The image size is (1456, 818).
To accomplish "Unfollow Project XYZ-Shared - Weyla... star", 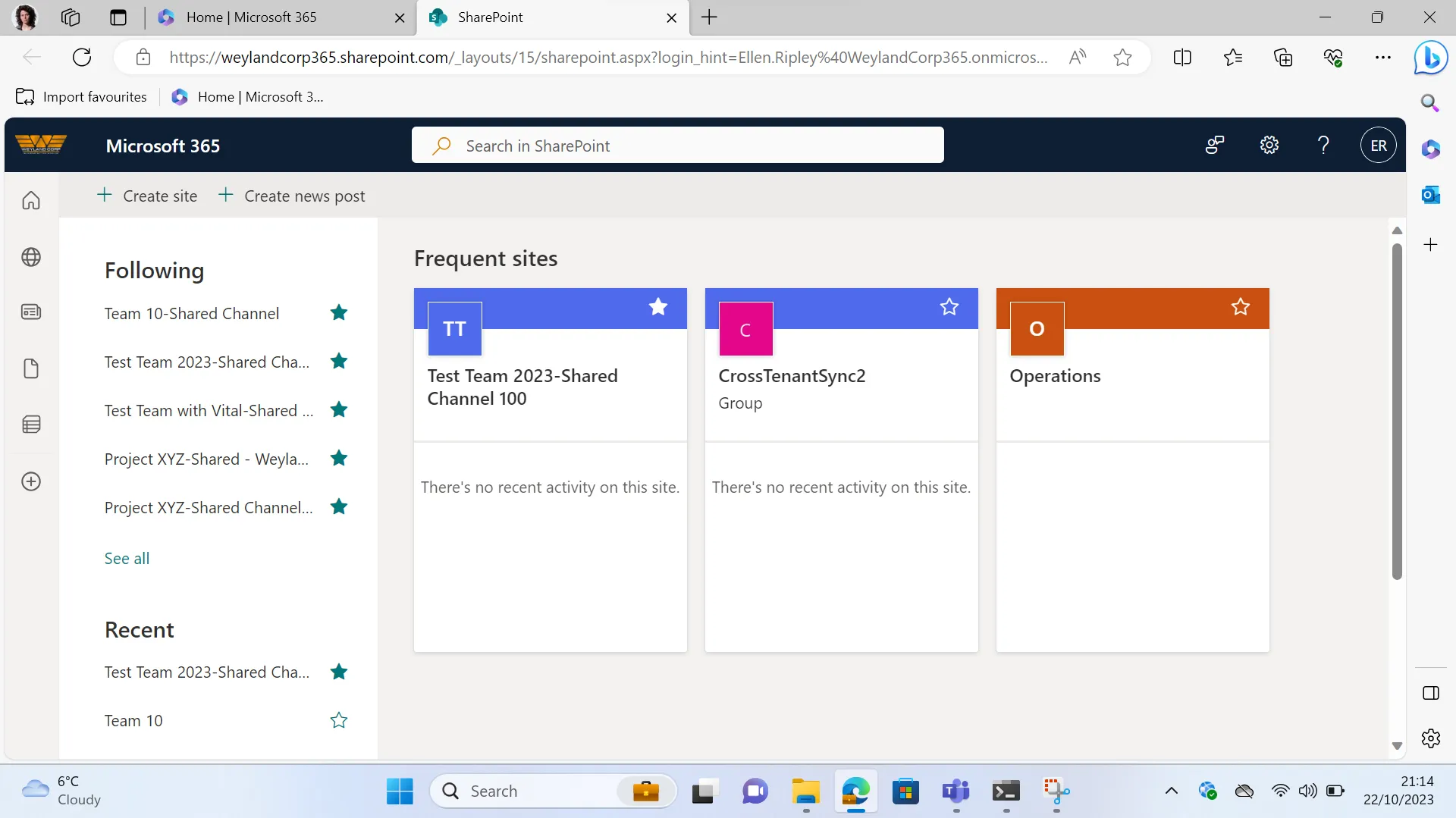I will point(339,458).
